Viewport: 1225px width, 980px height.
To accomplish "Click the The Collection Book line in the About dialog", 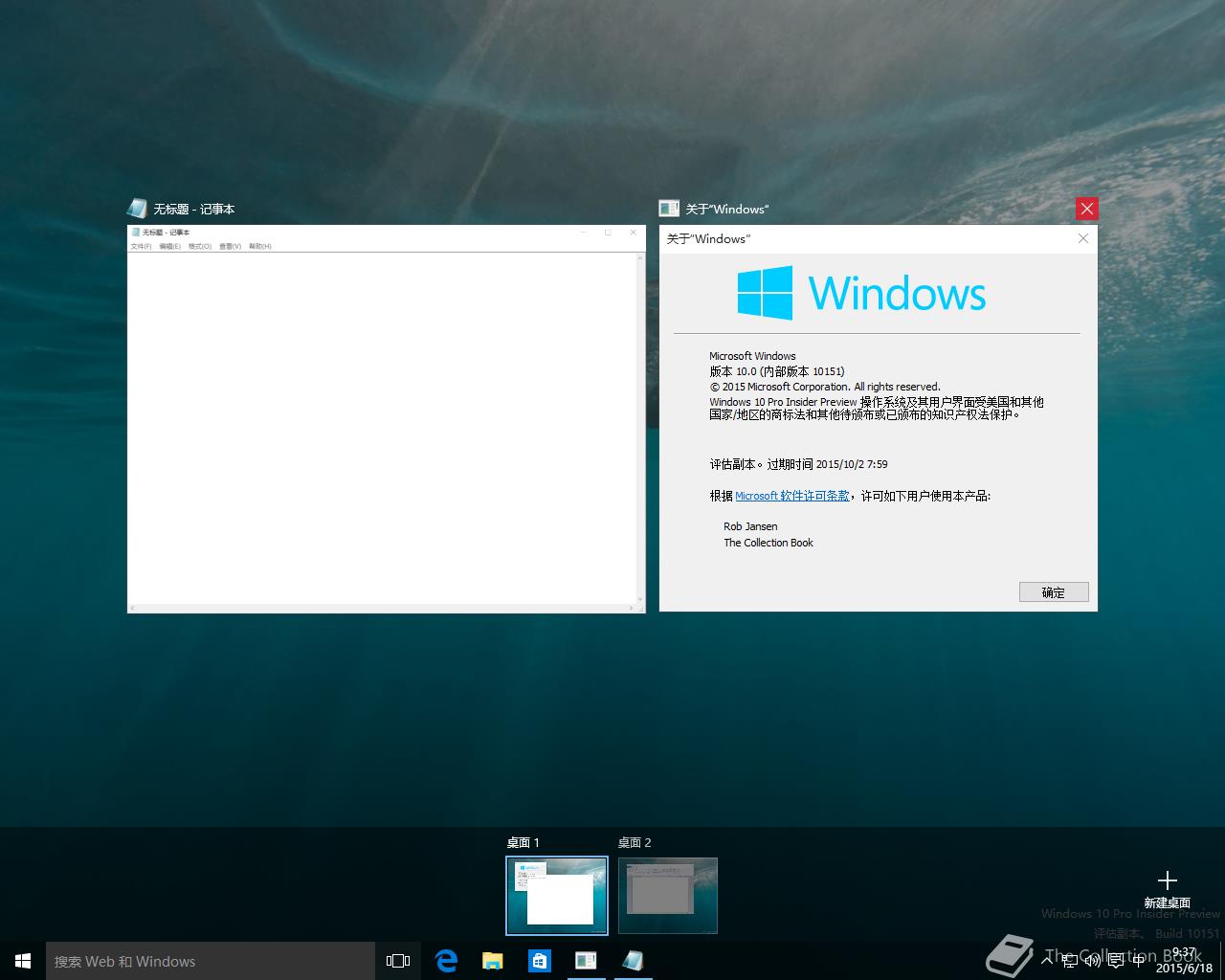I will tap(768, 543).
